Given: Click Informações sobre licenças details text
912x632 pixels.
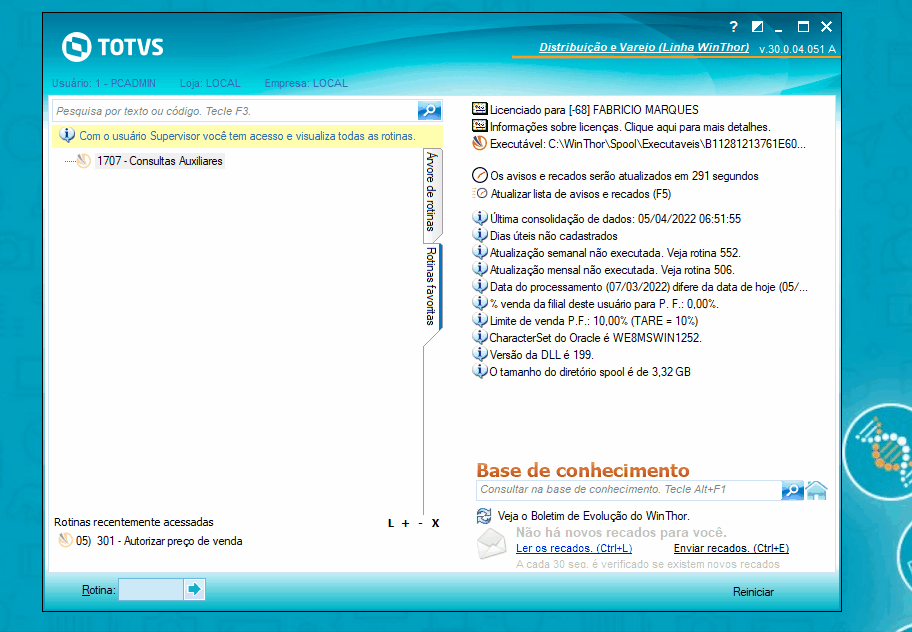Looking at the screenshot, I should [630, 127].
